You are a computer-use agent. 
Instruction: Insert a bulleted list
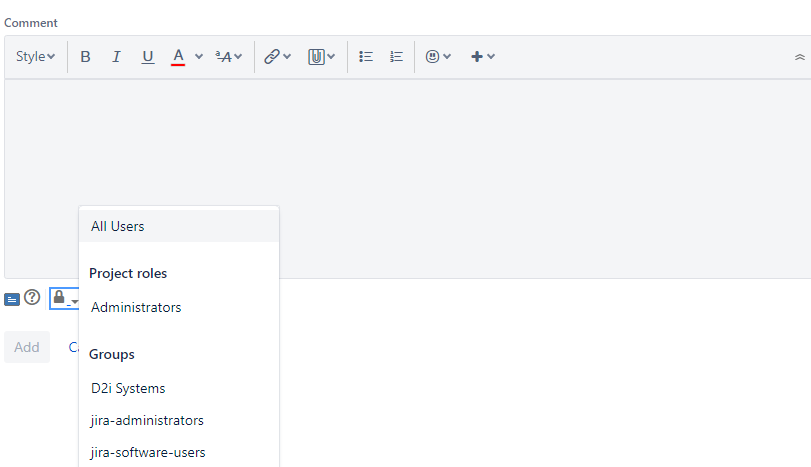(x=366, y=56)
